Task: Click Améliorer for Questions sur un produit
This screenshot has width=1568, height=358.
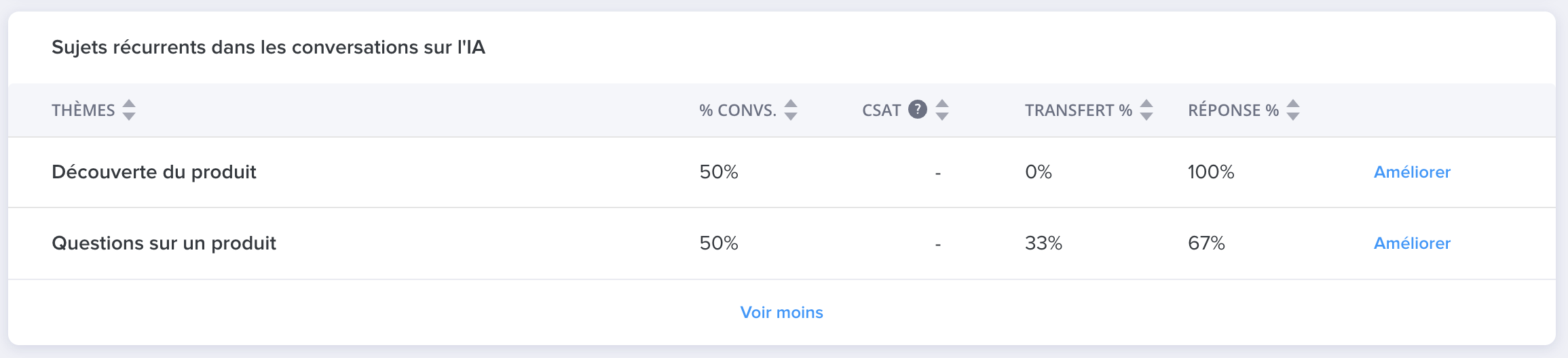Action: (1412, 243)
